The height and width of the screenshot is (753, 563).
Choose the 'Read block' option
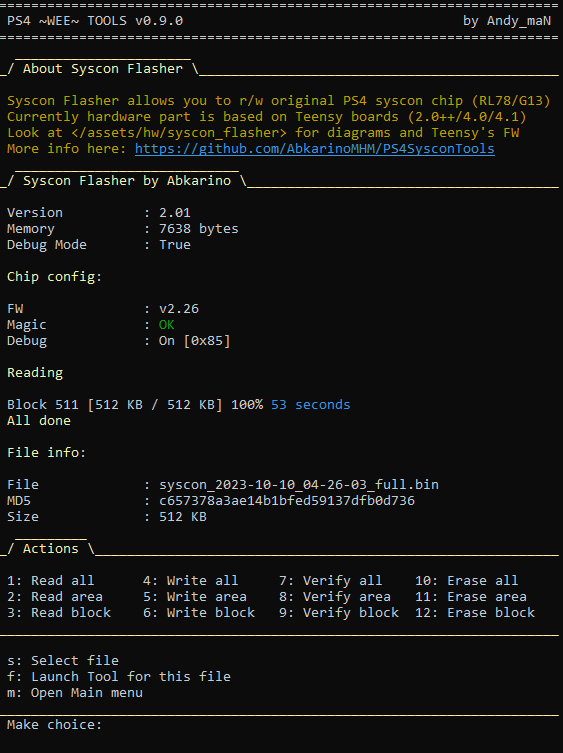59,613
